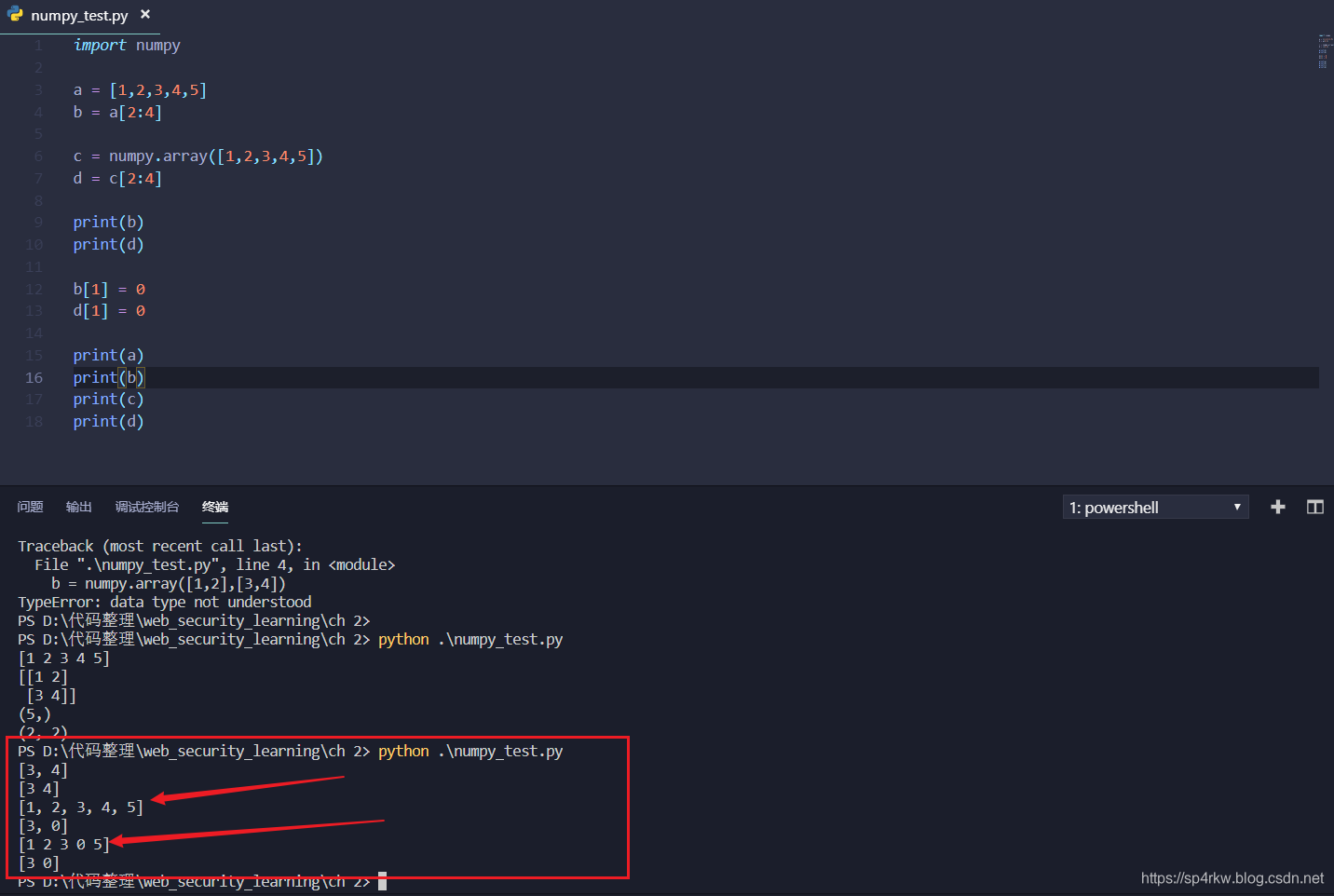Click line number 18 in the gutter
The image size is (1334, 896).
coord(34,422)
